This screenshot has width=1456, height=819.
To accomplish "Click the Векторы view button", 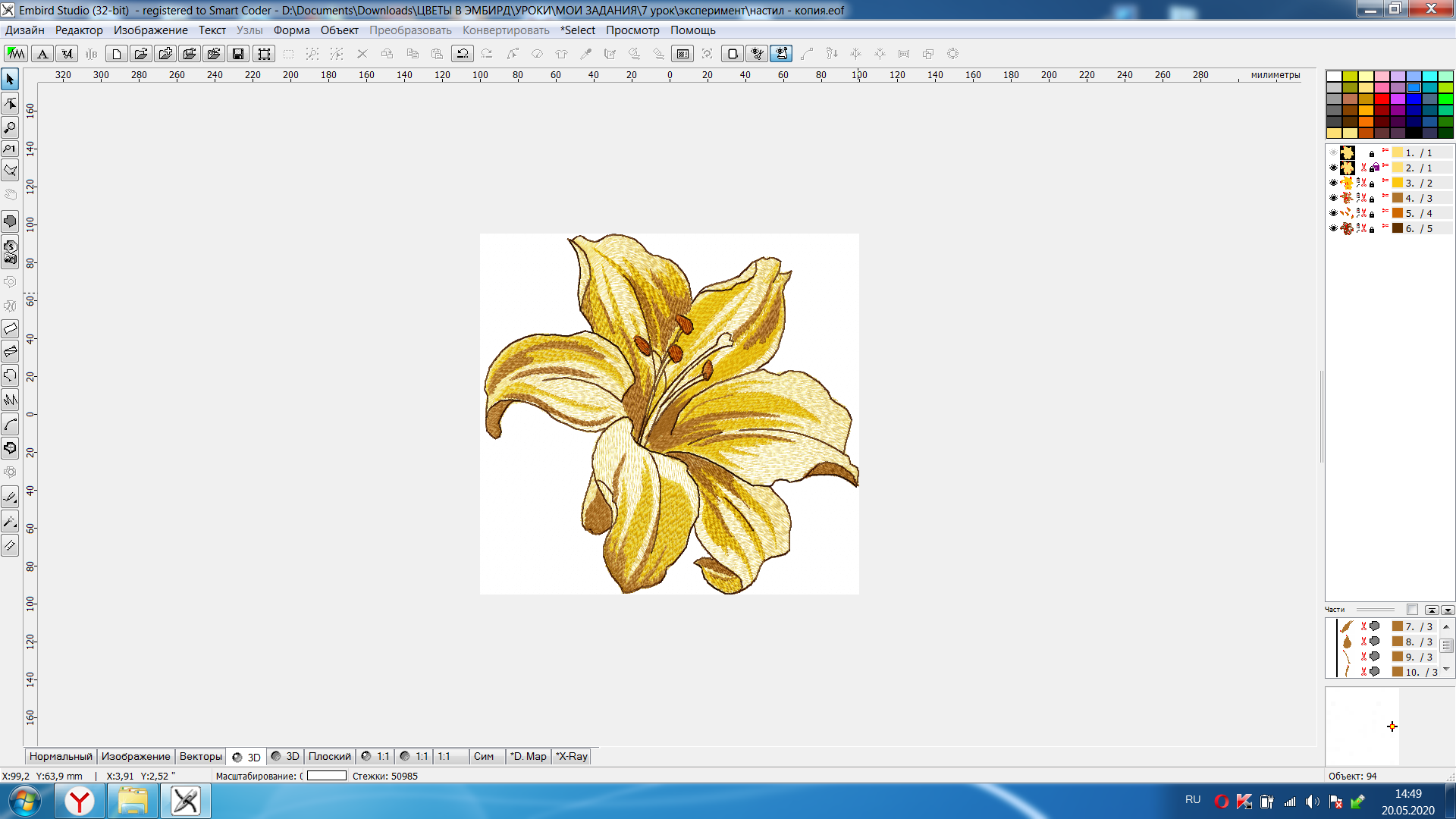I will (200, 756).
